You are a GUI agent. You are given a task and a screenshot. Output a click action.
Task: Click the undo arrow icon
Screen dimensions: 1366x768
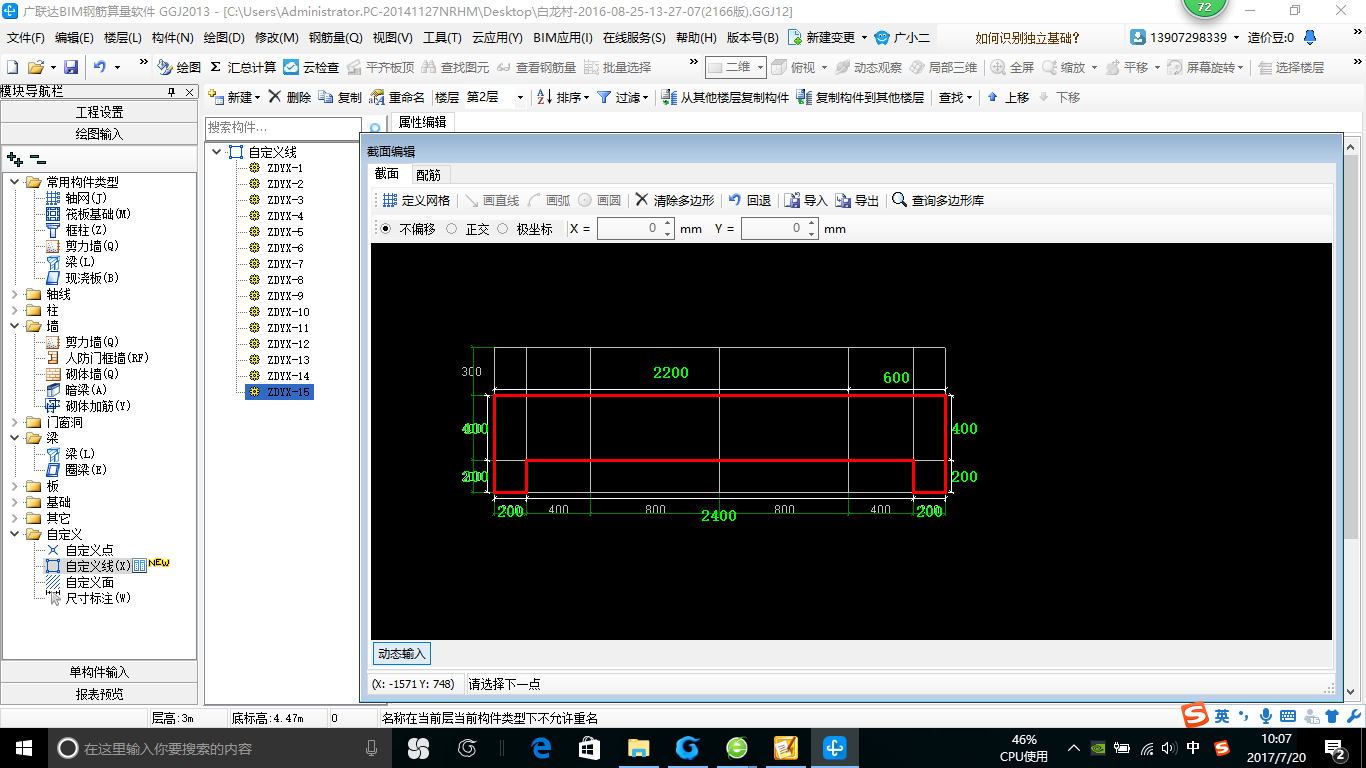click(100, 67)
